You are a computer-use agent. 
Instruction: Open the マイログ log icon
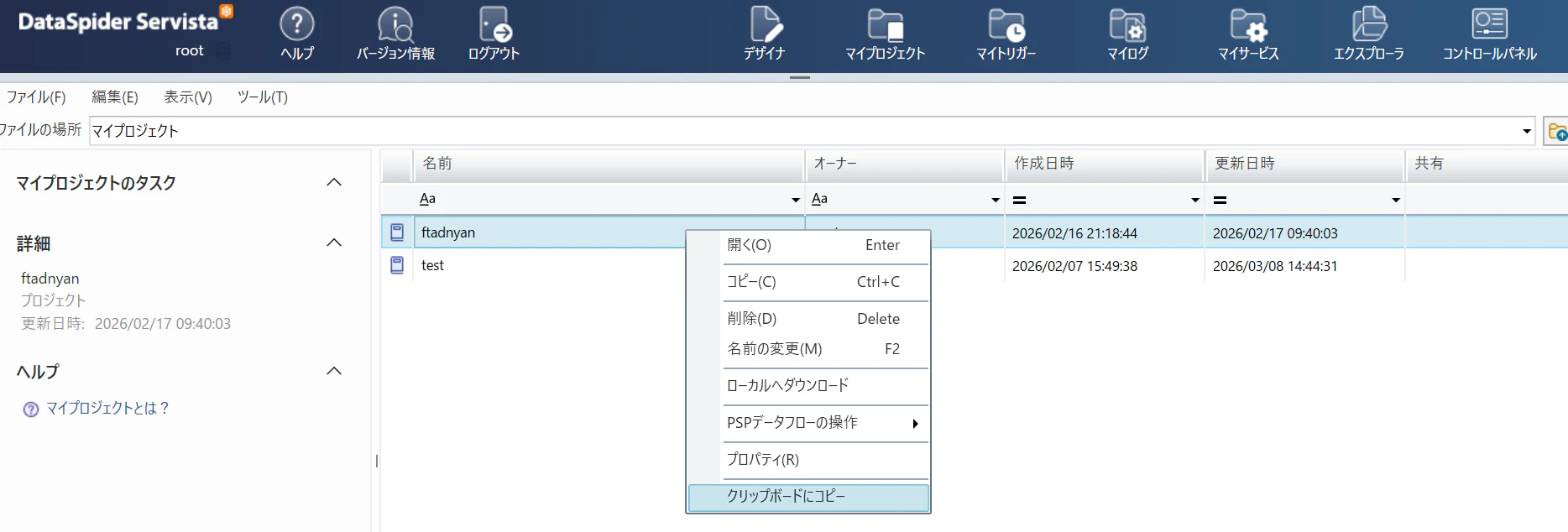click(1127, 24)
